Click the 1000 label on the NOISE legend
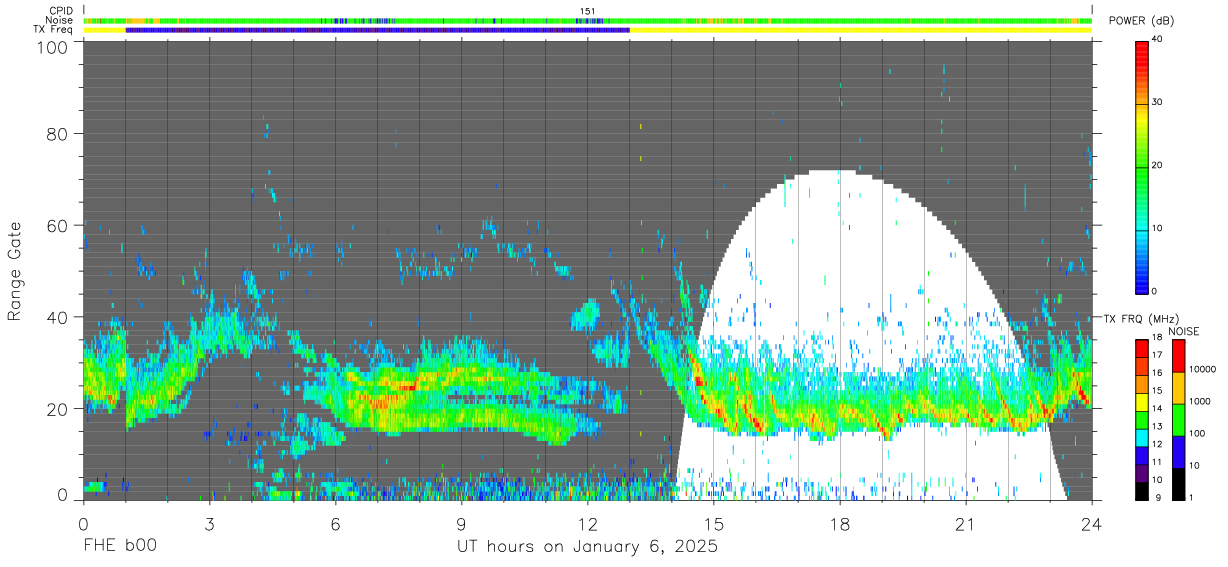 coord(1199,402)
